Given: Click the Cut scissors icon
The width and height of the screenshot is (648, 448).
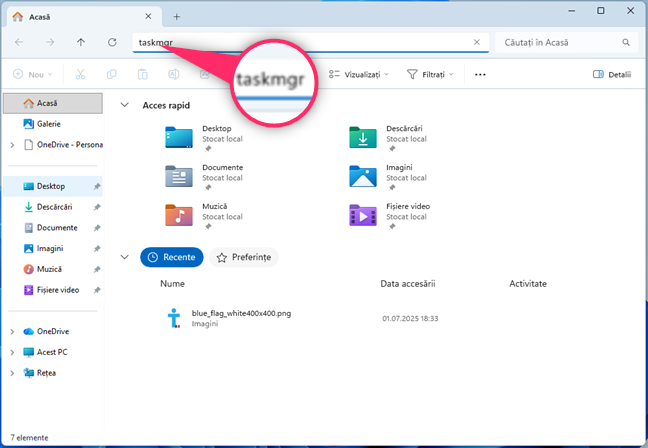Looking at the screenshot, I should [80, 74].
